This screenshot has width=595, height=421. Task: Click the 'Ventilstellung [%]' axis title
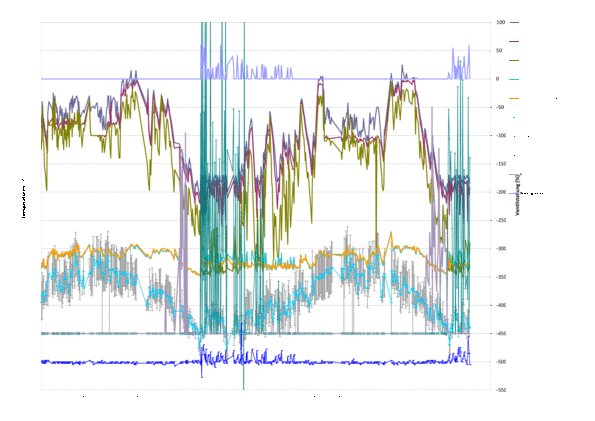point(518,194)
